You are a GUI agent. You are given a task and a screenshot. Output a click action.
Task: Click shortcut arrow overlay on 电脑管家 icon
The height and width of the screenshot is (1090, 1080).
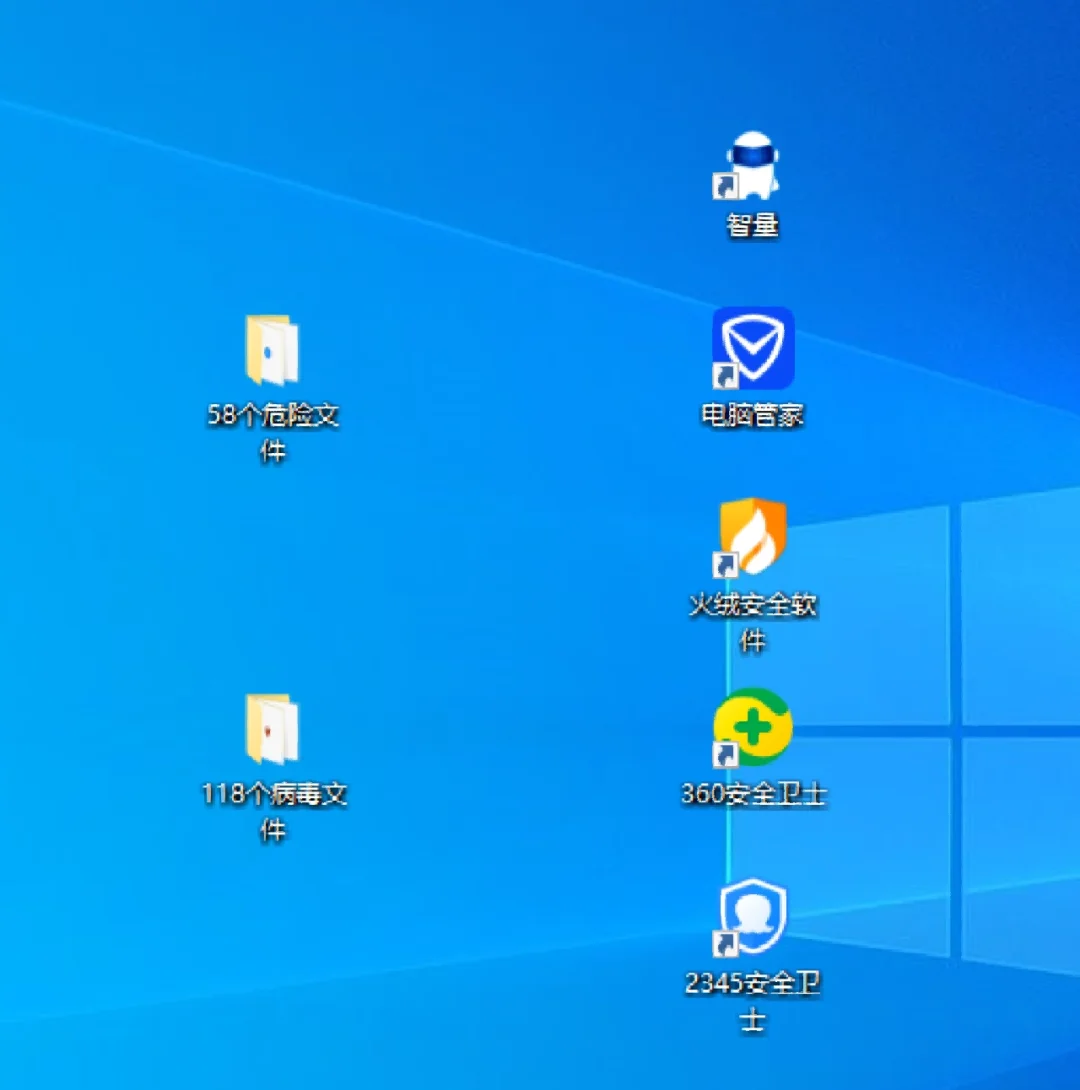point(725,376)
